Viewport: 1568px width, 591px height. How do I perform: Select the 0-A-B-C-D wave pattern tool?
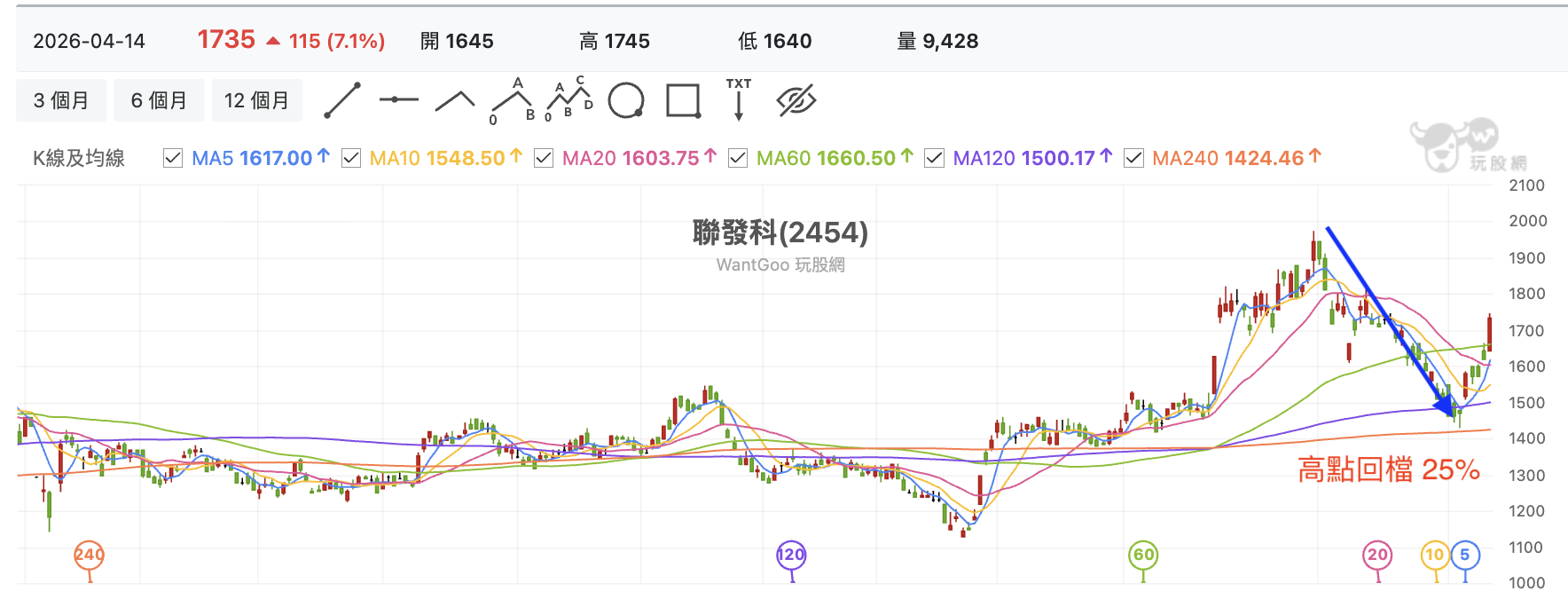[x=568, y=99]
